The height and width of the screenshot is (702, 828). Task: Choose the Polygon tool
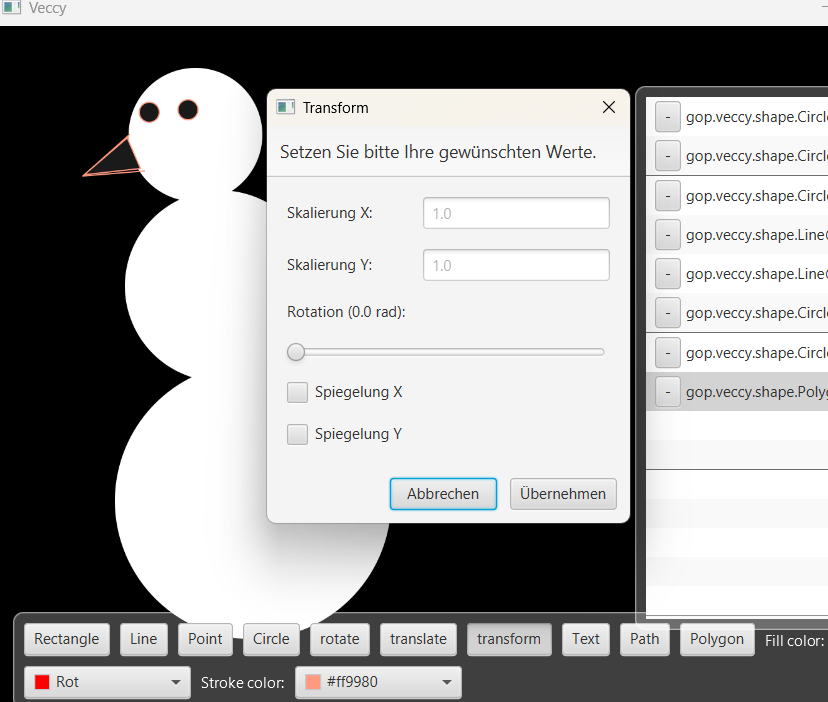coord(717,639)
